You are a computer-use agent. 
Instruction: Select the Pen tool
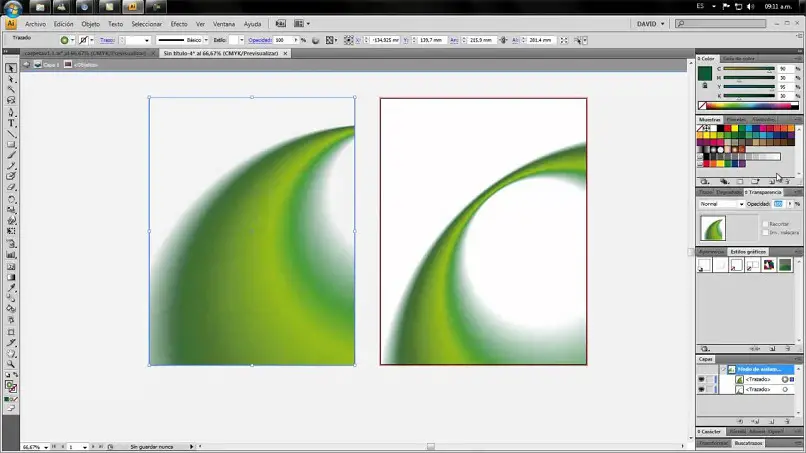11,112
